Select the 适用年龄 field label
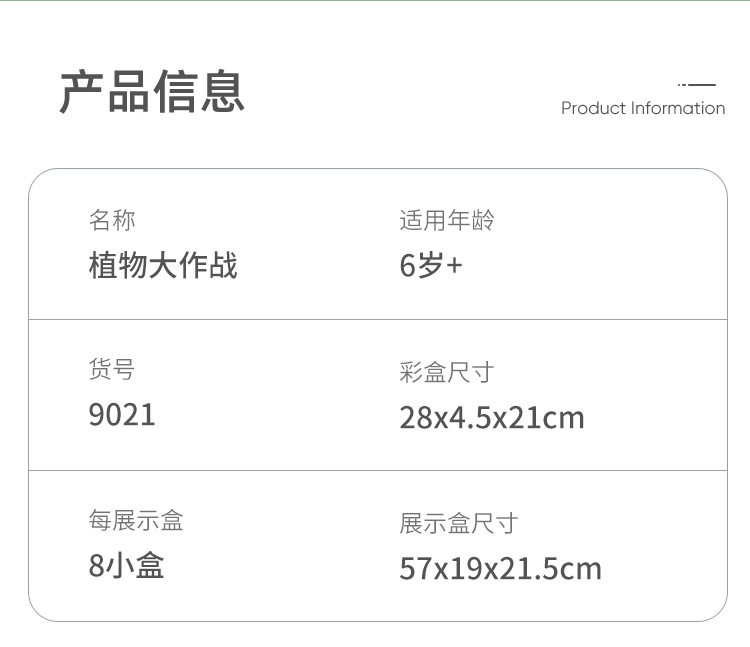 point(447,220)
